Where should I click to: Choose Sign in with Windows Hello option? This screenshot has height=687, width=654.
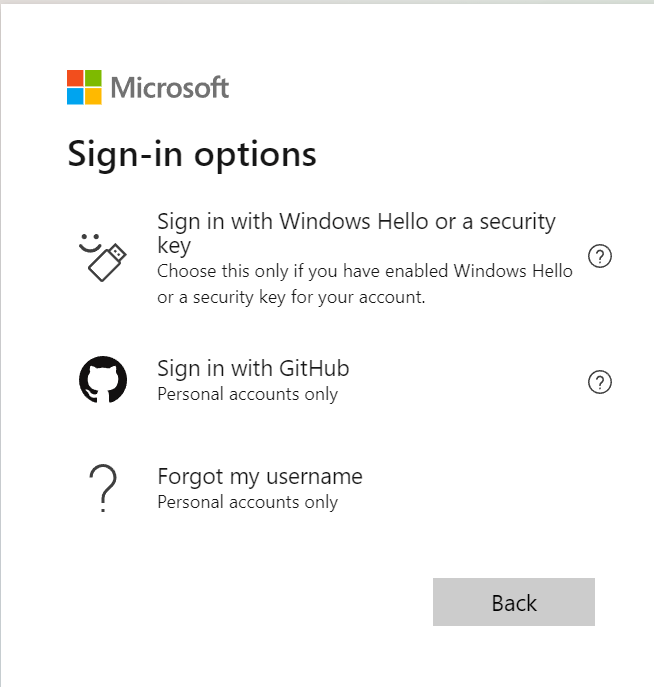pos(356,222)
